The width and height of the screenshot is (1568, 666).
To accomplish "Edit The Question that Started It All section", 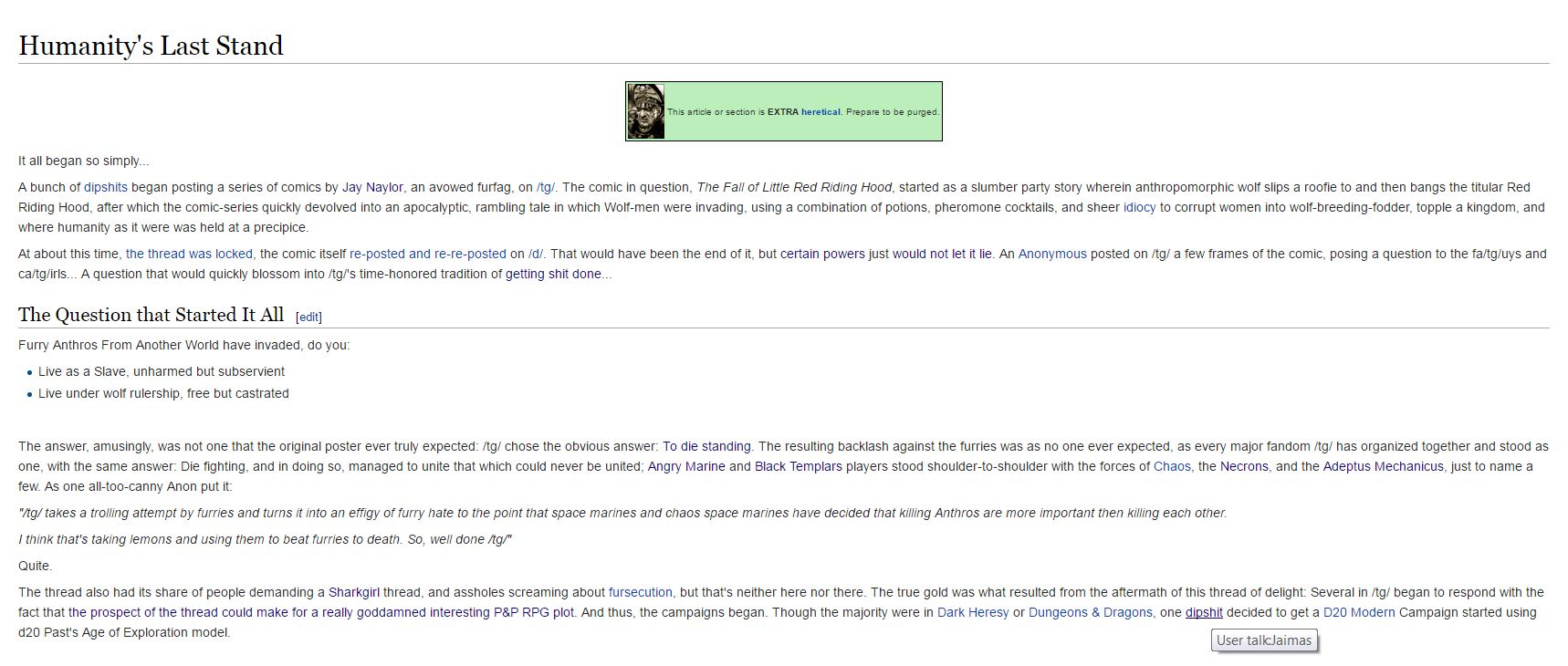I will (308, 317).
